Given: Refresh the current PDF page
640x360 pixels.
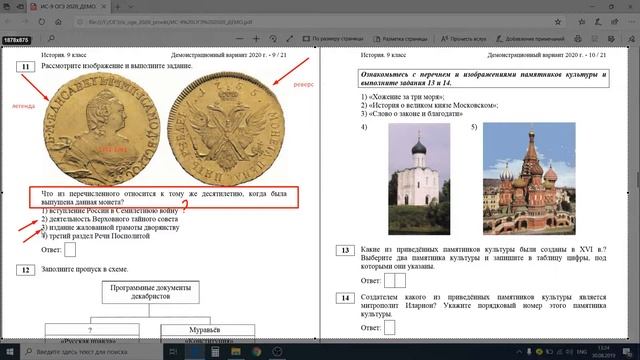Looking at the screenshot, I should pyautogui.click(x=42, y=22).
